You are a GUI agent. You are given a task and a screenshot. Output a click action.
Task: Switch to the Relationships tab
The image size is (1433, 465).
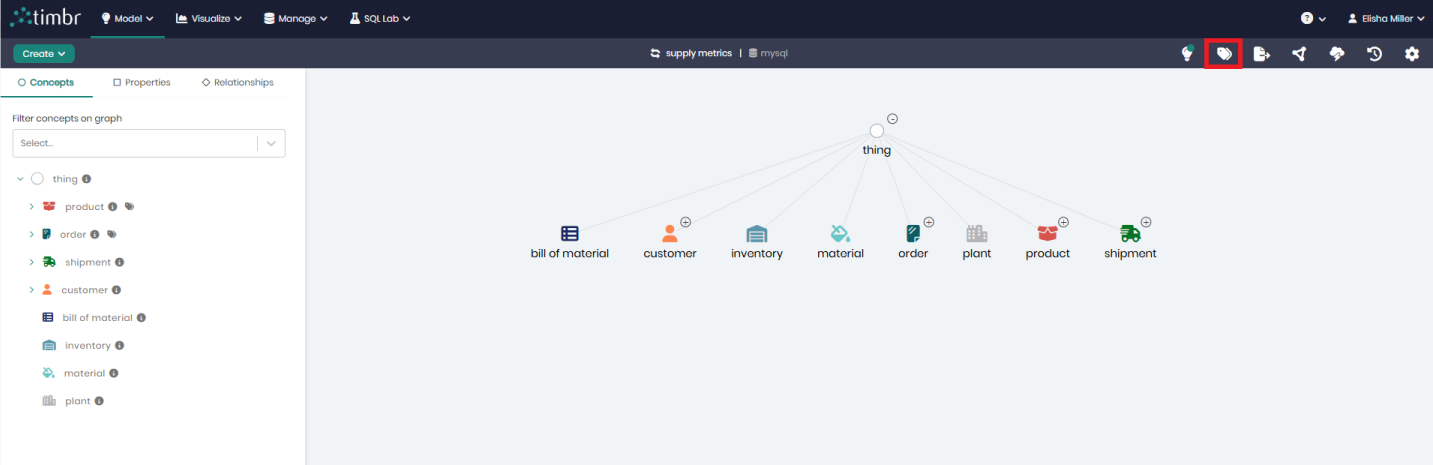(237, 82)
